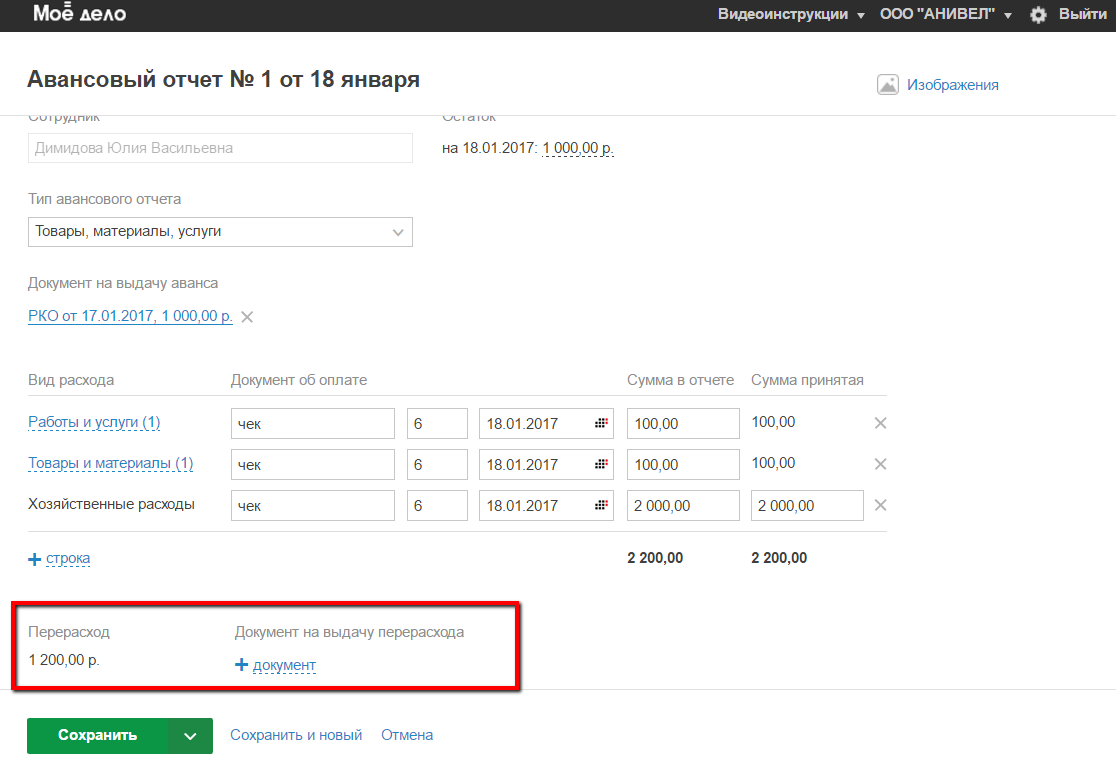Viewport: 1116px width, 769px height.
Task: Click Документ об оплате column header
Action: click(299, 380)
